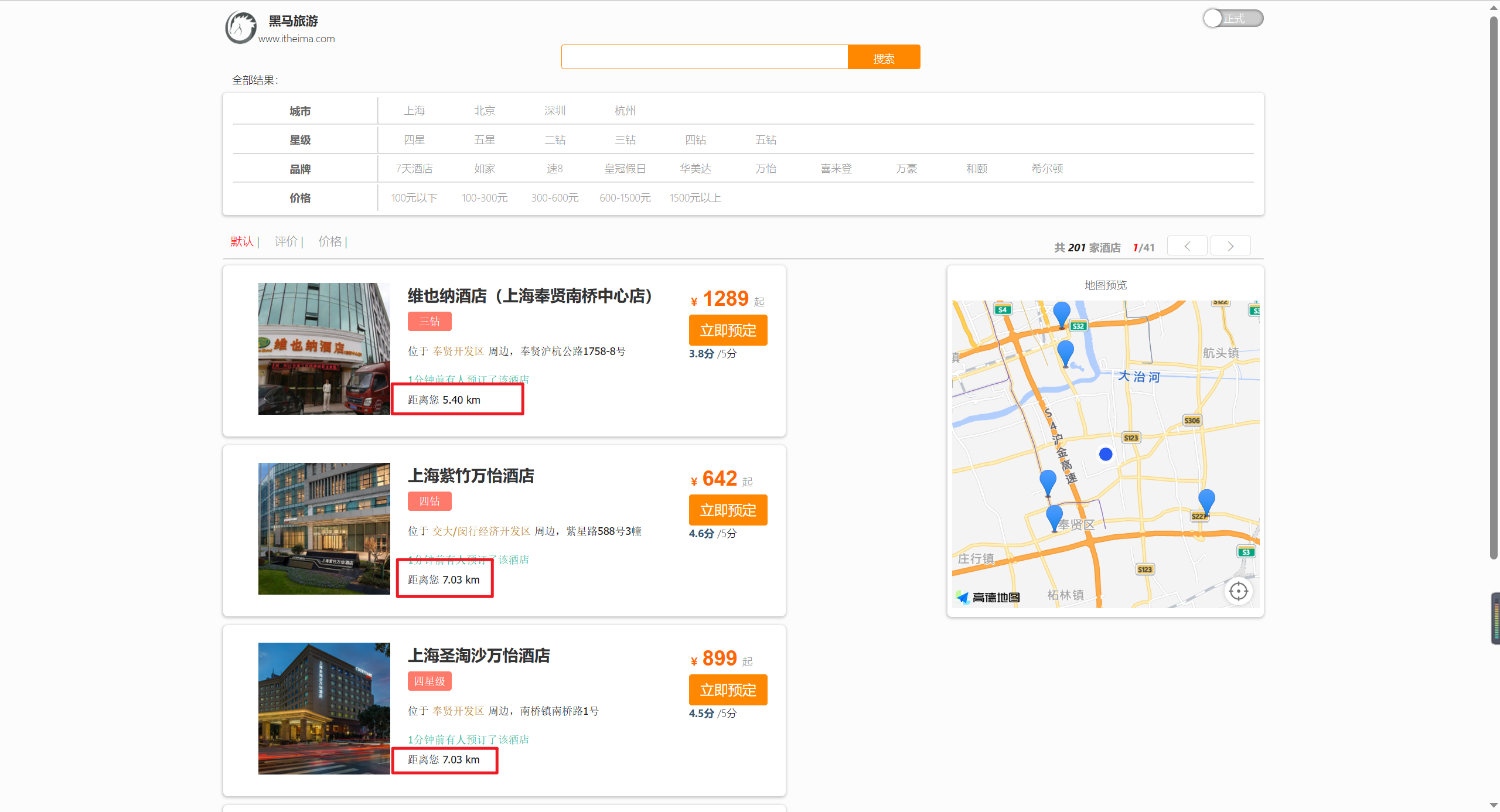
Task: Click the title 上海圣淘沙万怡酒店
Action: 479,656
